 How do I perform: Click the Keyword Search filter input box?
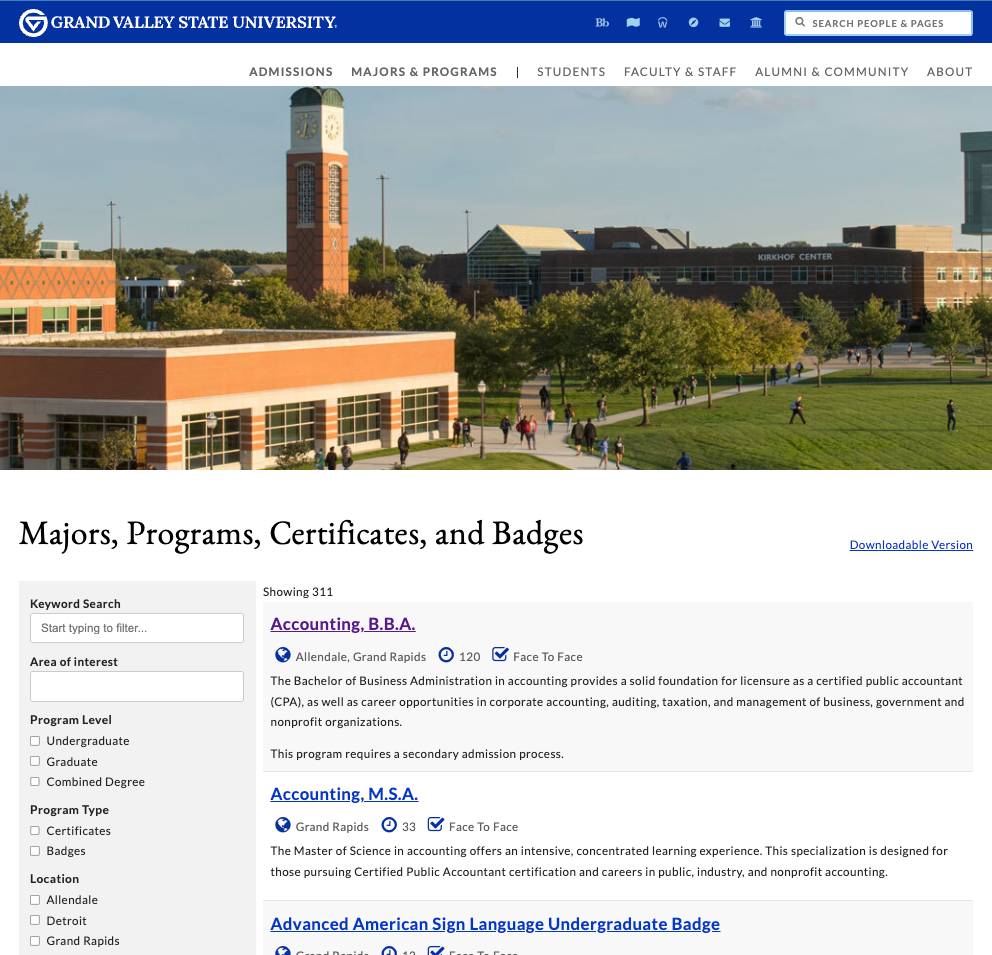tap(136, 627)
